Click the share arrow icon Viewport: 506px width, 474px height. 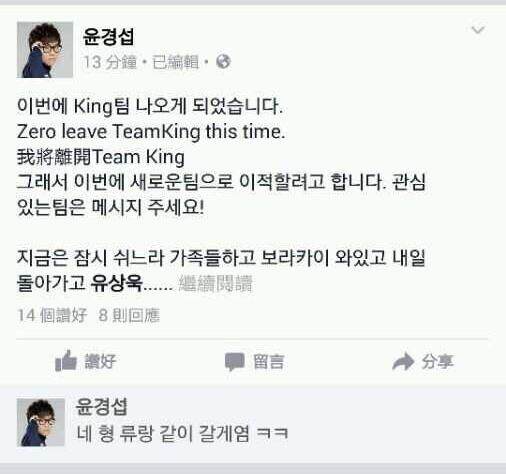point(403,362)
